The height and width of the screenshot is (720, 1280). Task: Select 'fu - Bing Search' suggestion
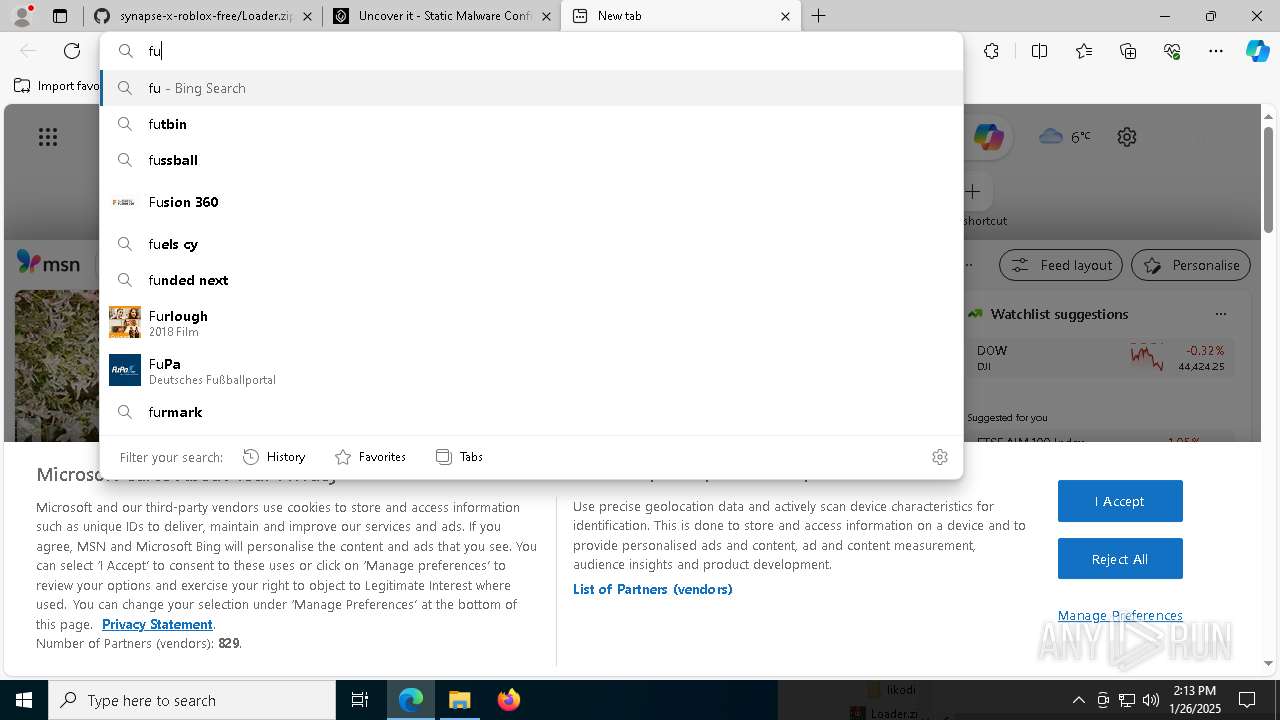click(x=531, y=88)
